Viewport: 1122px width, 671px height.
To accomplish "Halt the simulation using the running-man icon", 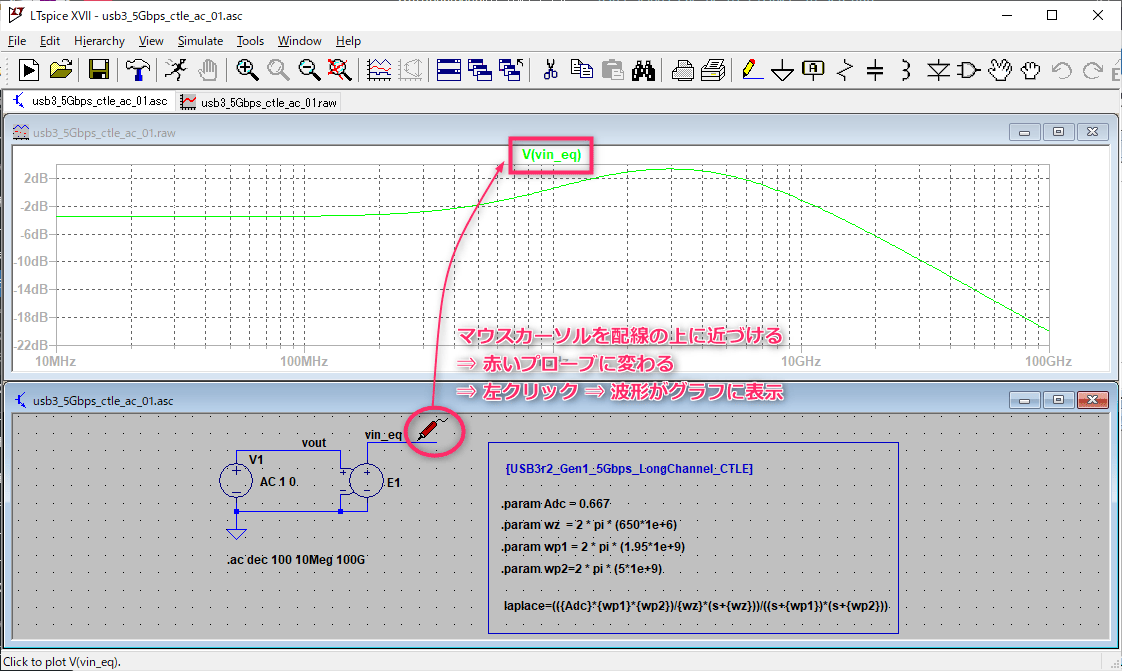I will click(x=177, y=70).
